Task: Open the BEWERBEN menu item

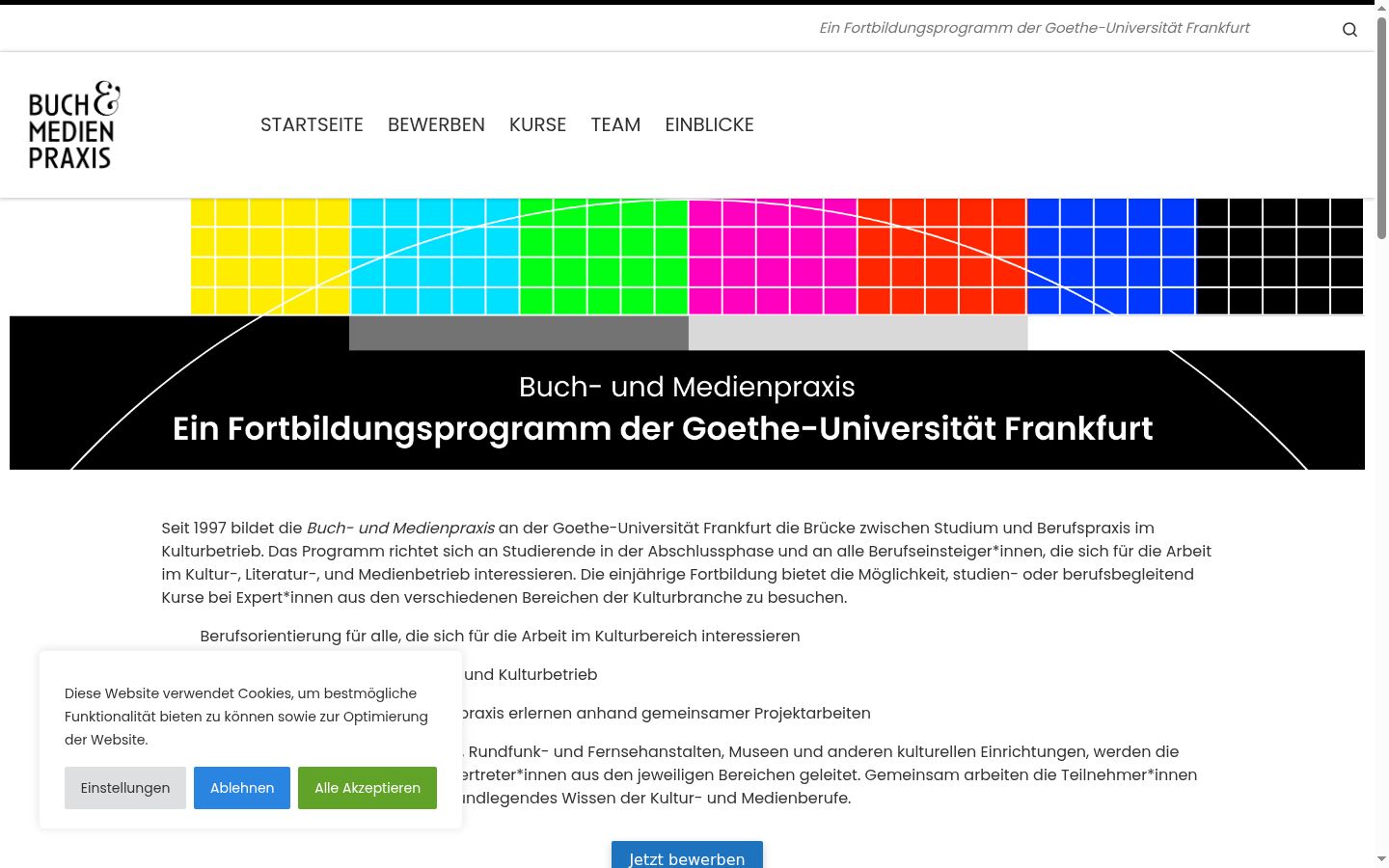Action: coord(436,124)
